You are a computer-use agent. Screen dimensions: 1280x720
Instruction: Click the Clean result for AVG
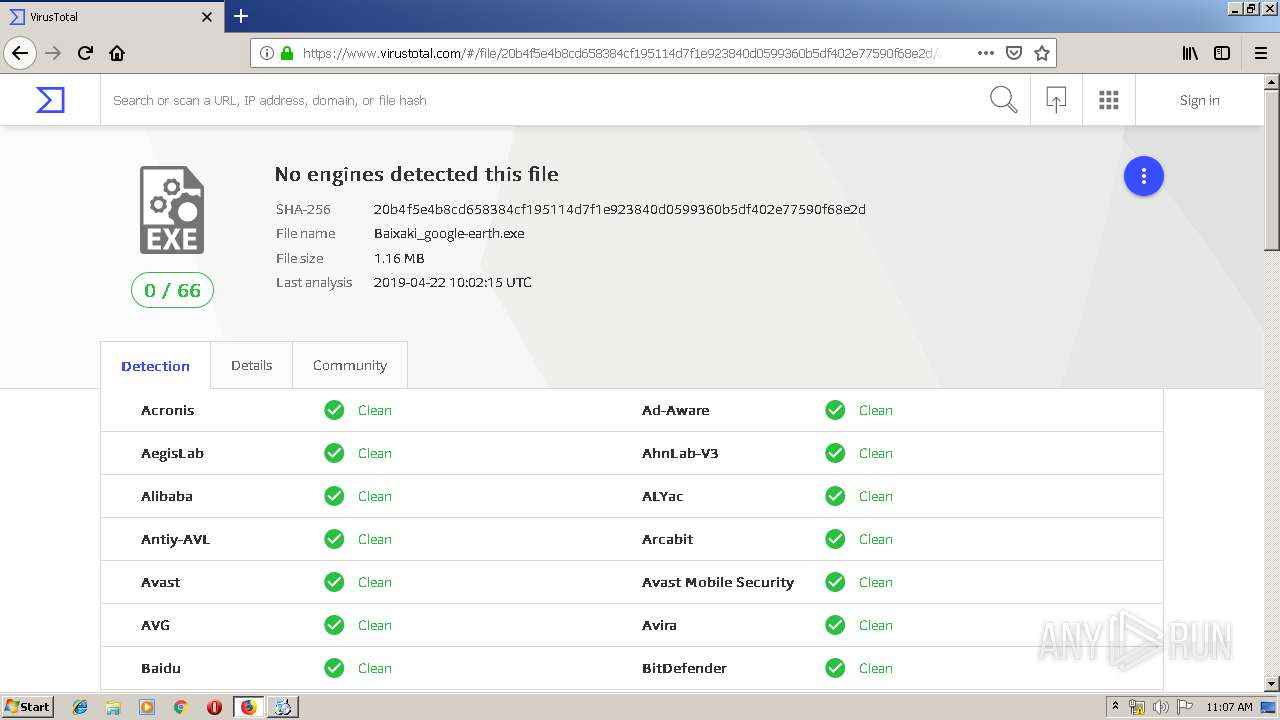(x=374, y=625)
